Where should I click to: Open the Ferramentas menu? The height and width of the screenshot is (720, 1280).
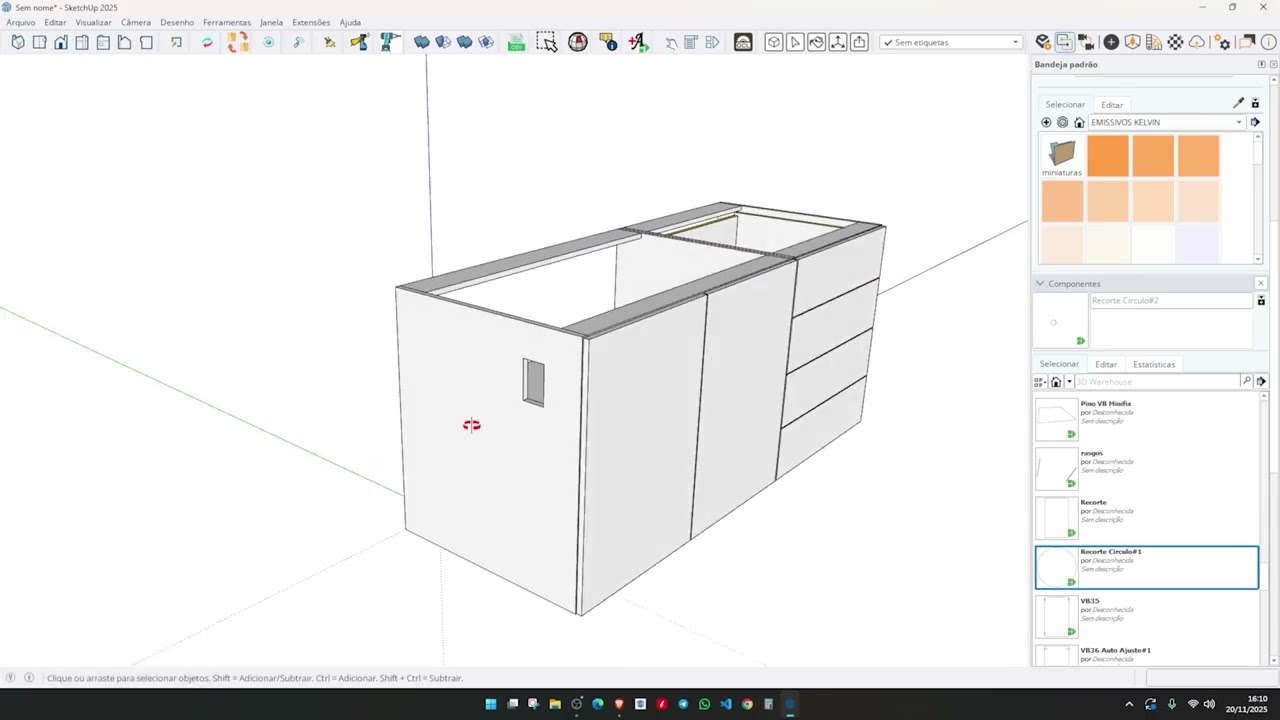point(227,22)
